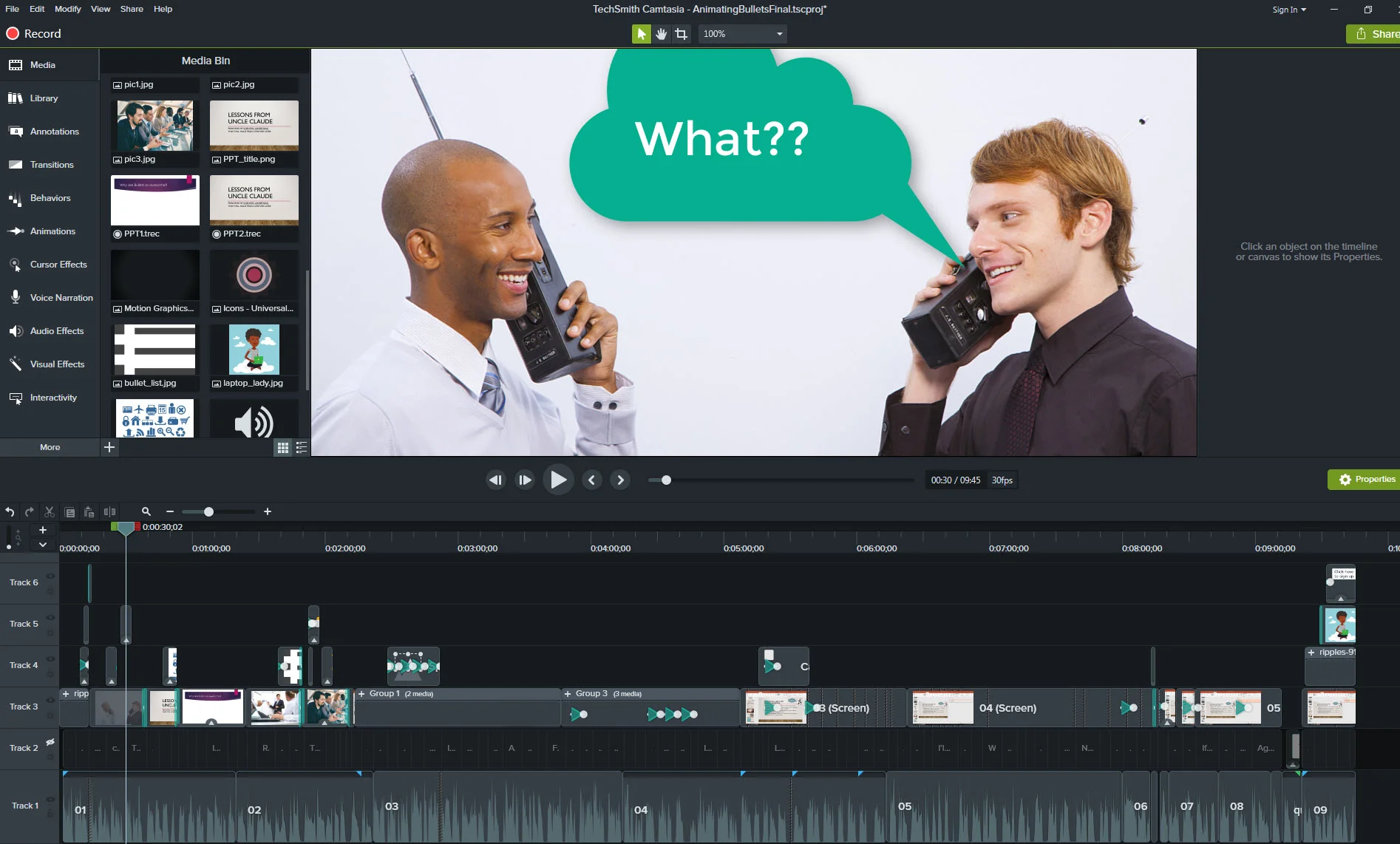Show the hidden Track 2
This screenshot has width=1400, height=844.
51,742
